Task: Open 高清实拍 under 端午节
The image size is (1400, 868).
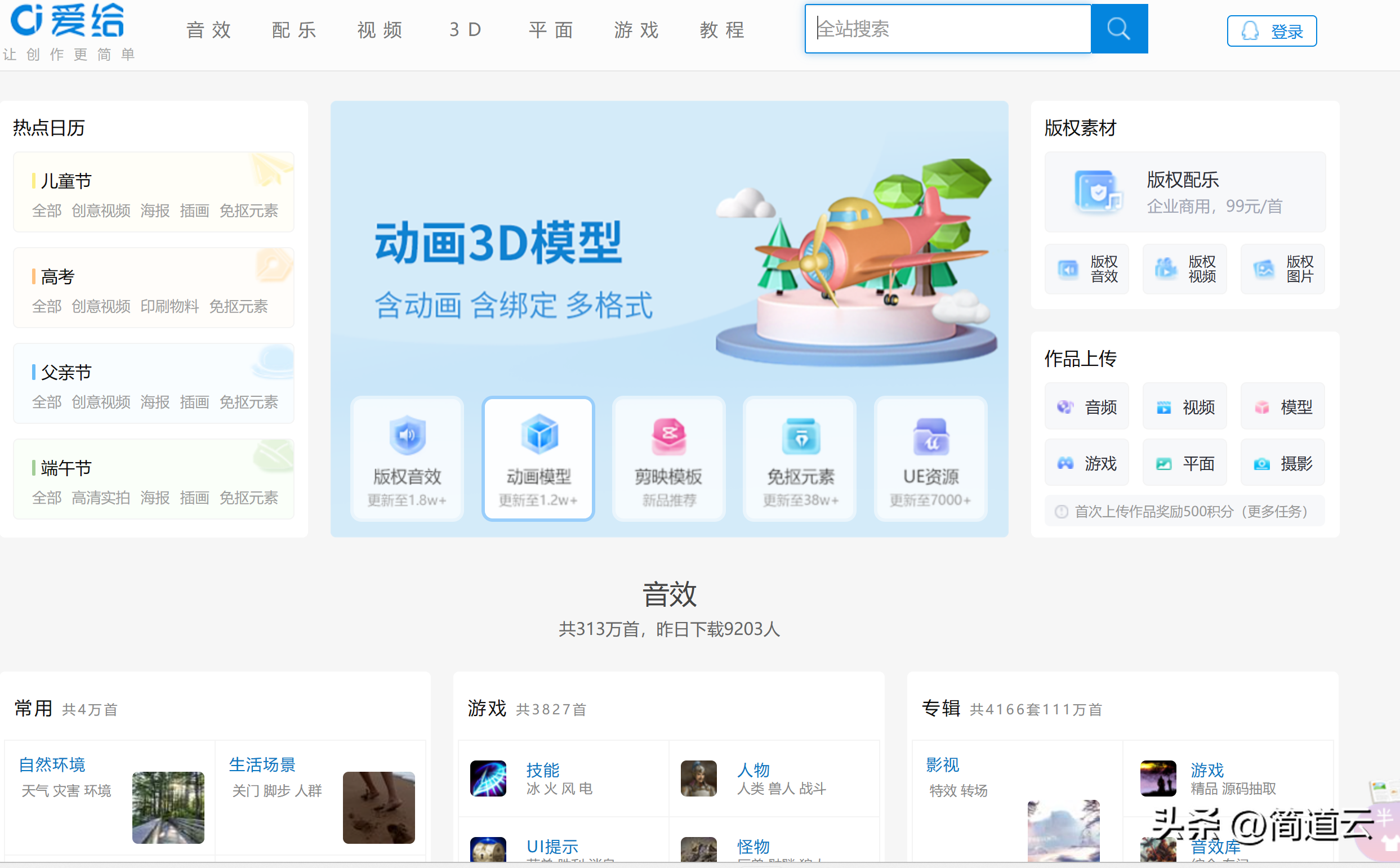Action: pos(101,498)
